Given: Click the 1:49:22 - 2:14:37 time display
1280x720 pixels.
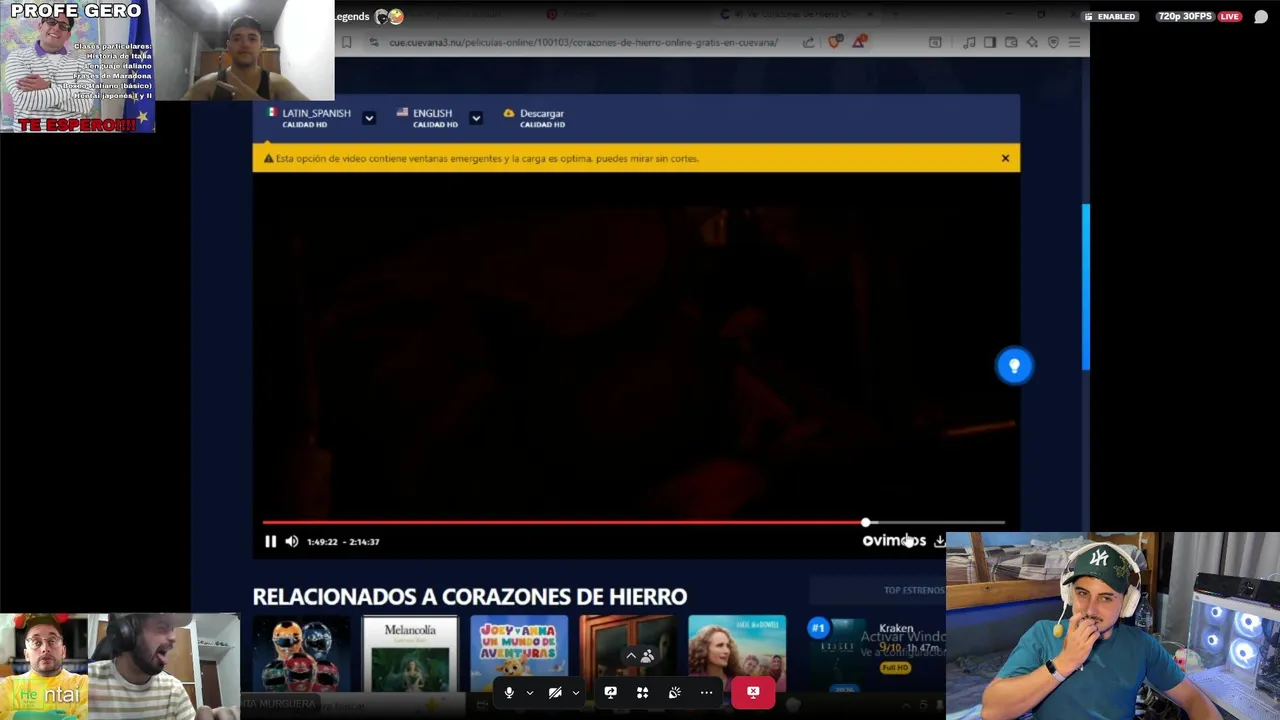Looking at the screenshot, I should (x=343, y=541).
